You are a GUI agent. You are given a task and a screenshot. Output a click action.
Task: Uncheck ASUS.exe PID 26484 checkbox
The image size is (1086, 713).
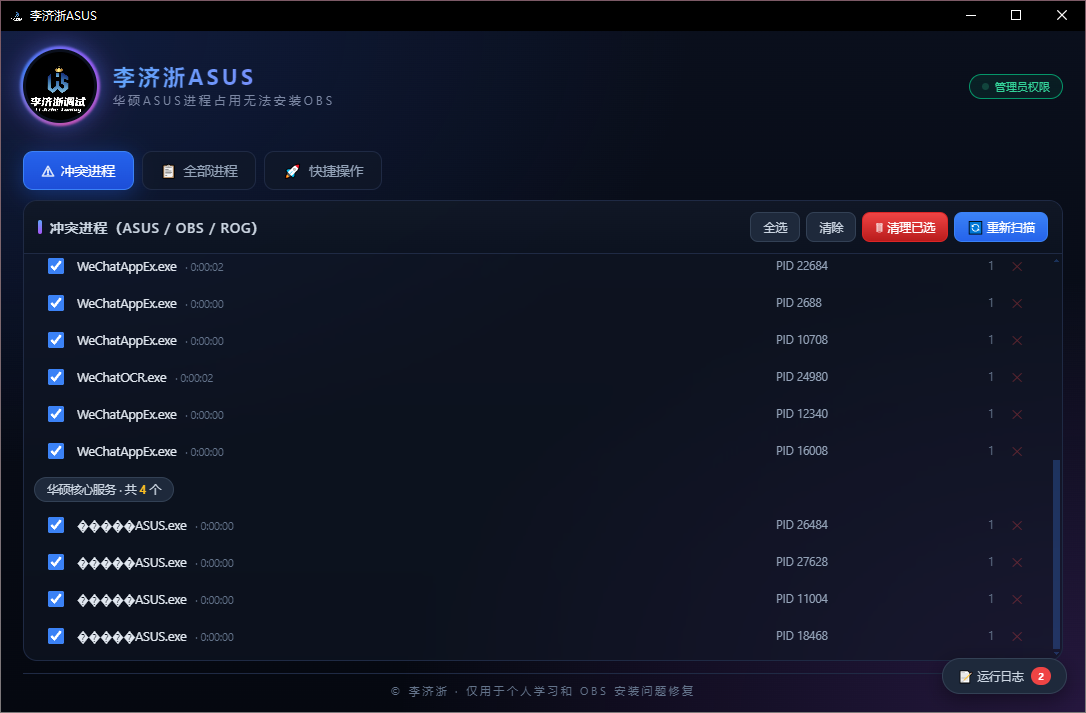coord(56,525)
